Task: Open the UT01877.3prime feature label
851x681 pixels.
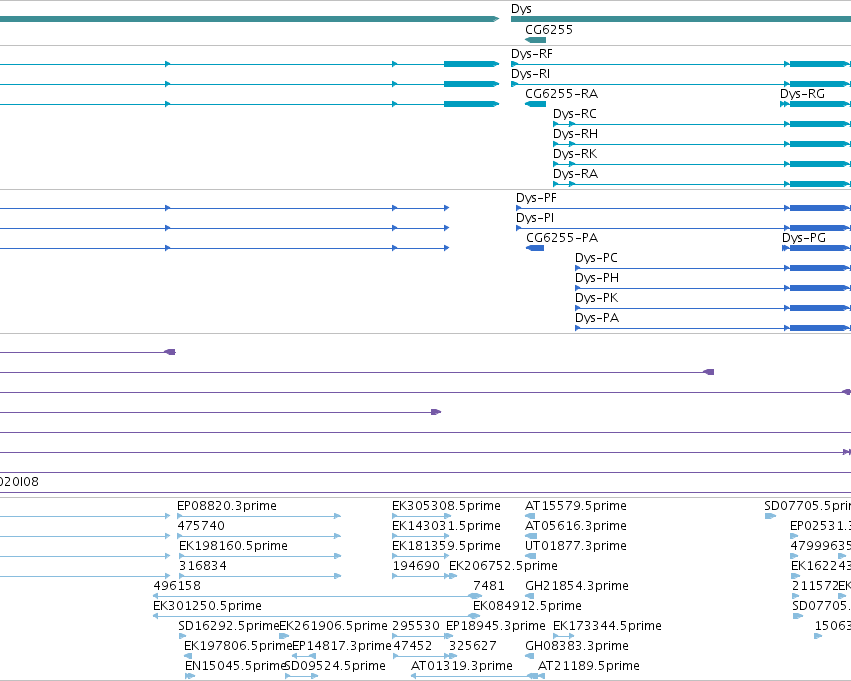Action: point(576,546)
